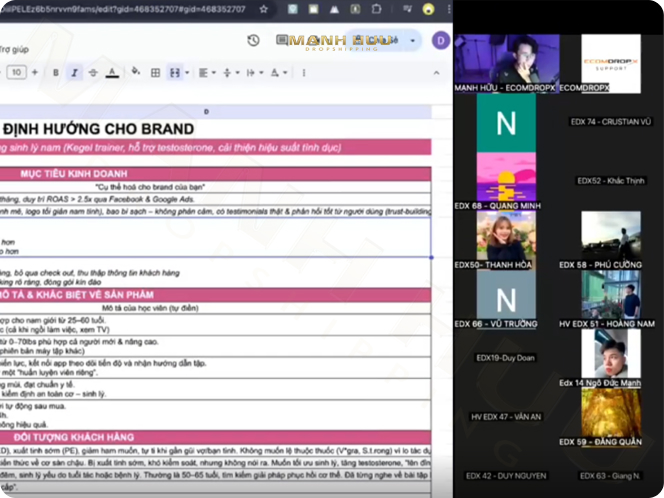Expand the horizontal align dropdown
The width and height of the screenshot is (664, 498).
(x=206, y=73)
